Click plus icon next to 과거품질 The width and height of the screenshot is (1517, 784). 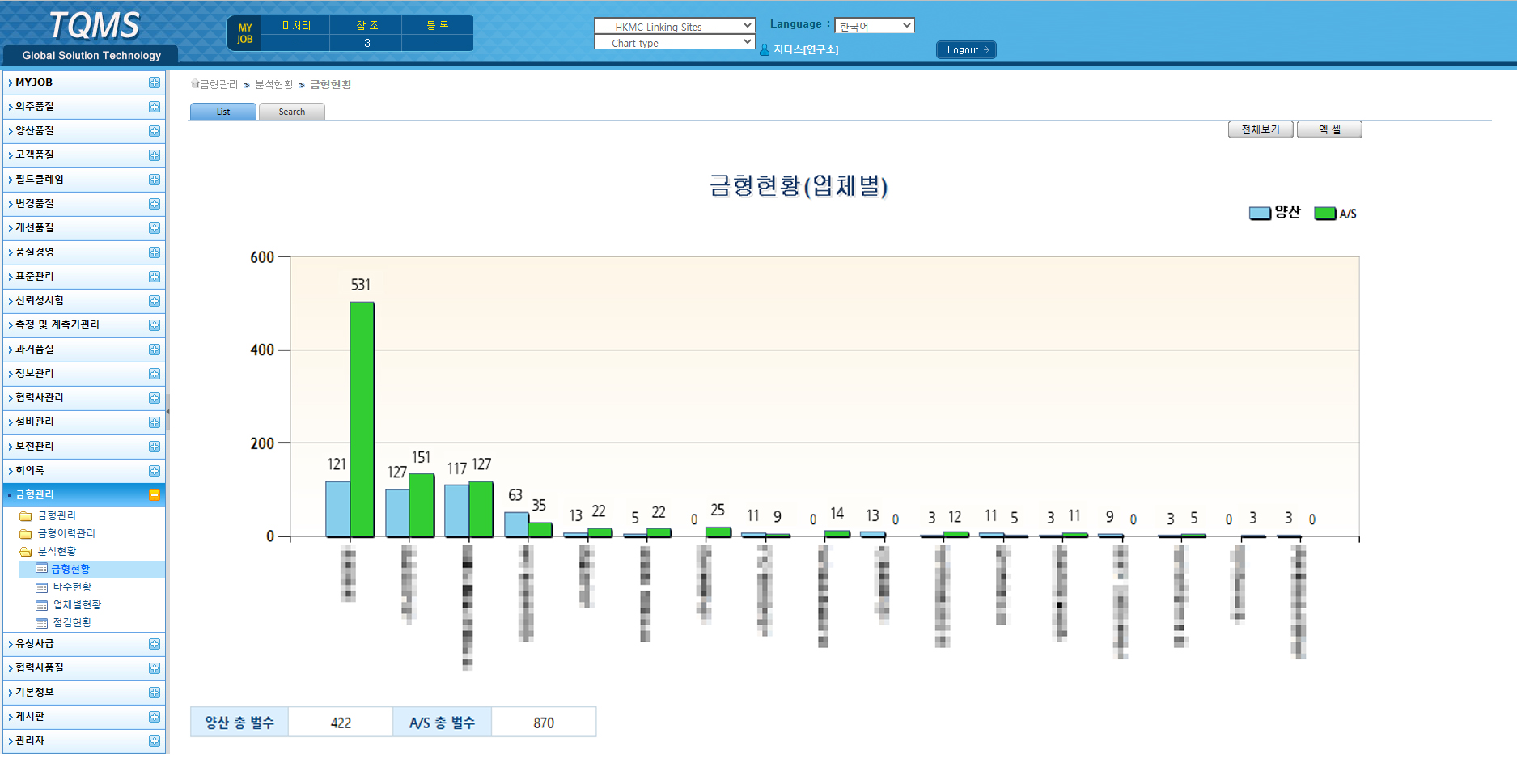coord(155,350)
